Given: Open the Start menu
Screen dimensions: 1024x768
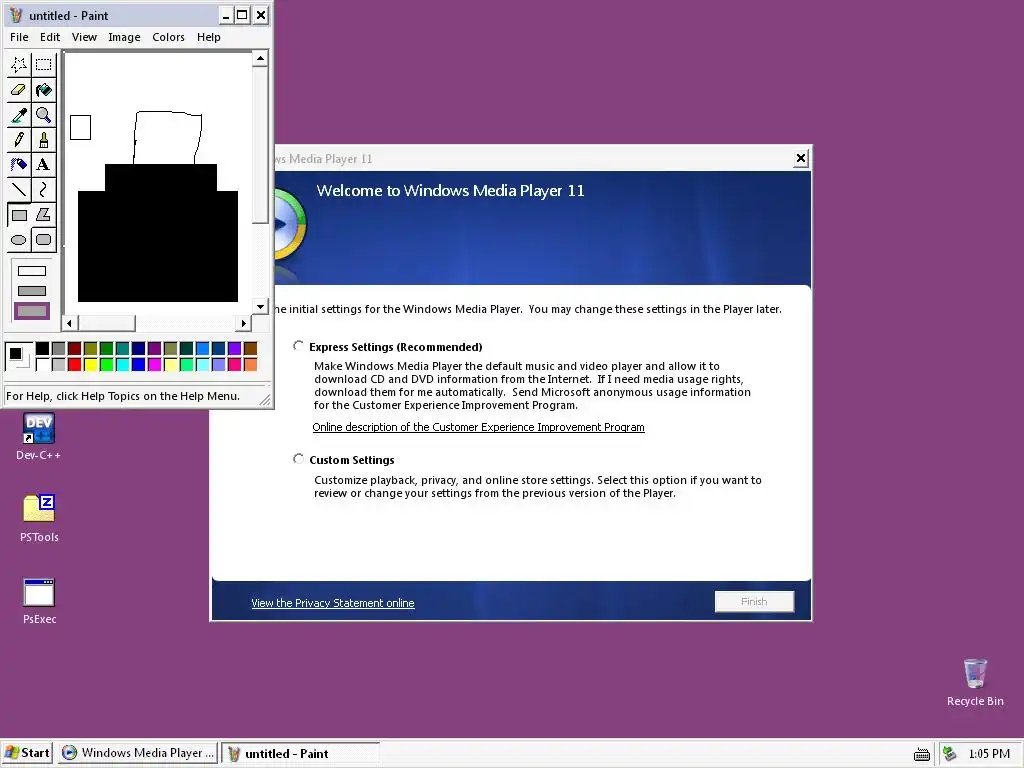Looking at the screenshot, I should click(27, 753).
